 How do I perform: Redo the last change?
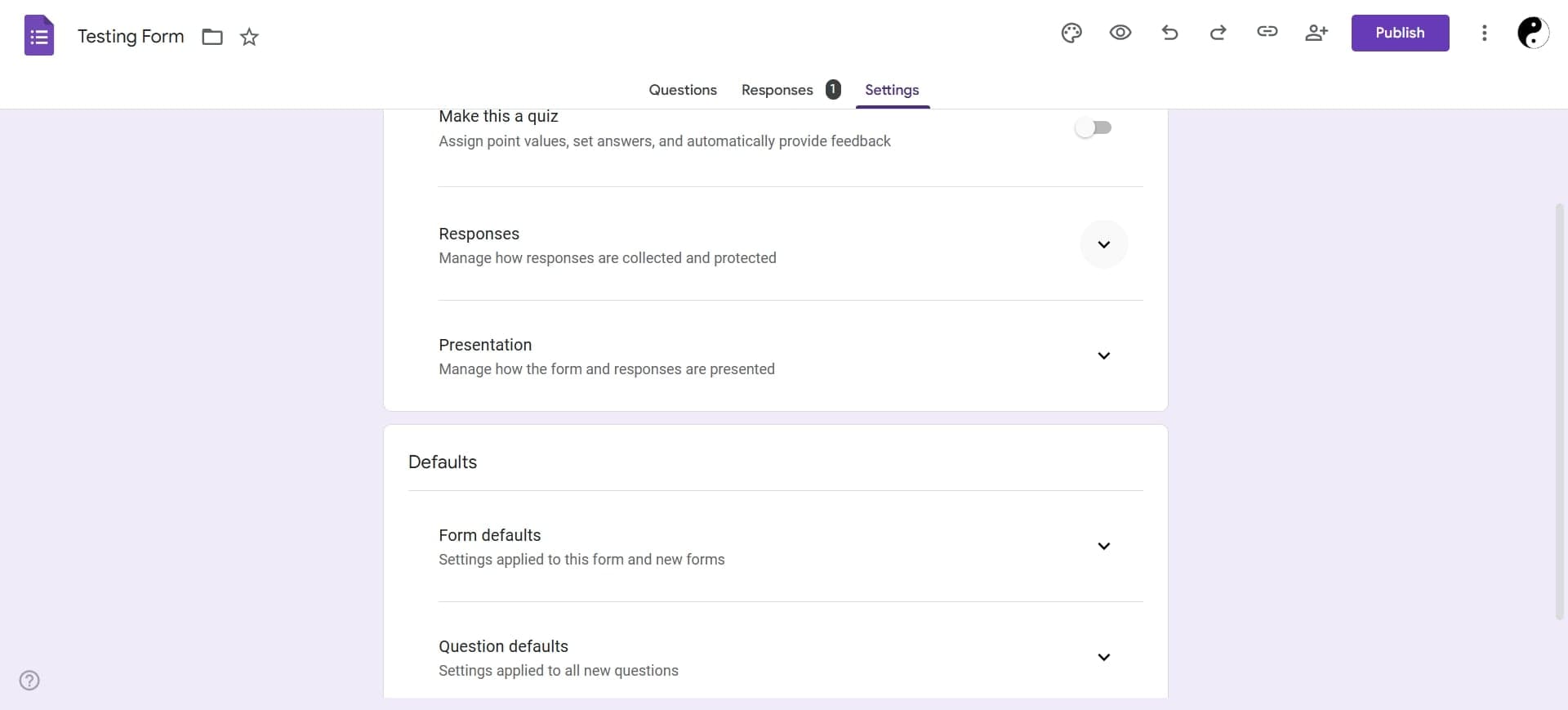pyautogui.click(x=1218, y=33)
